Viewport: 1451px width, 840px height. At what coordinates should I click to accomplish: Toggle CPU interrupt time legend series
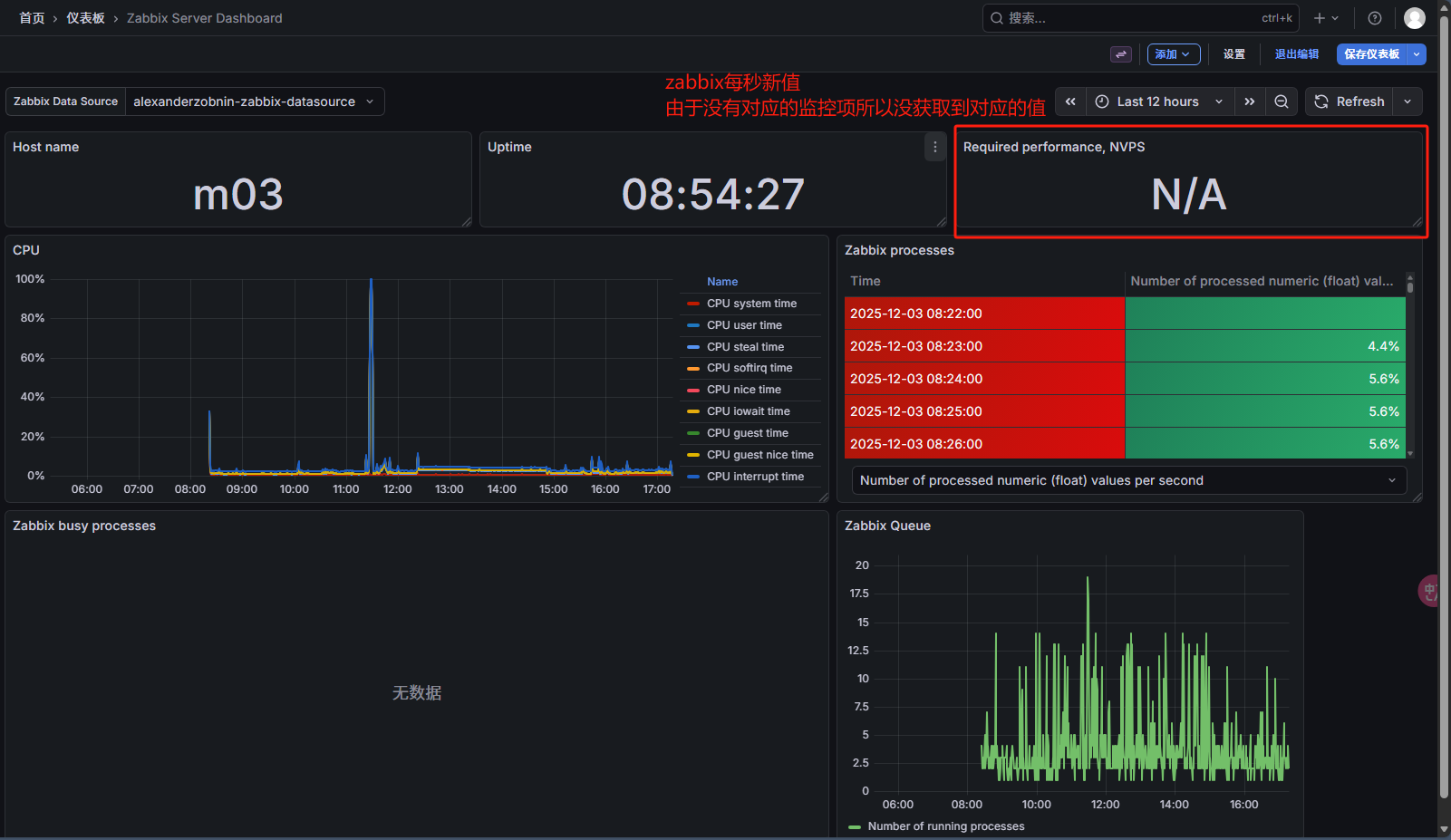point(755,477)
